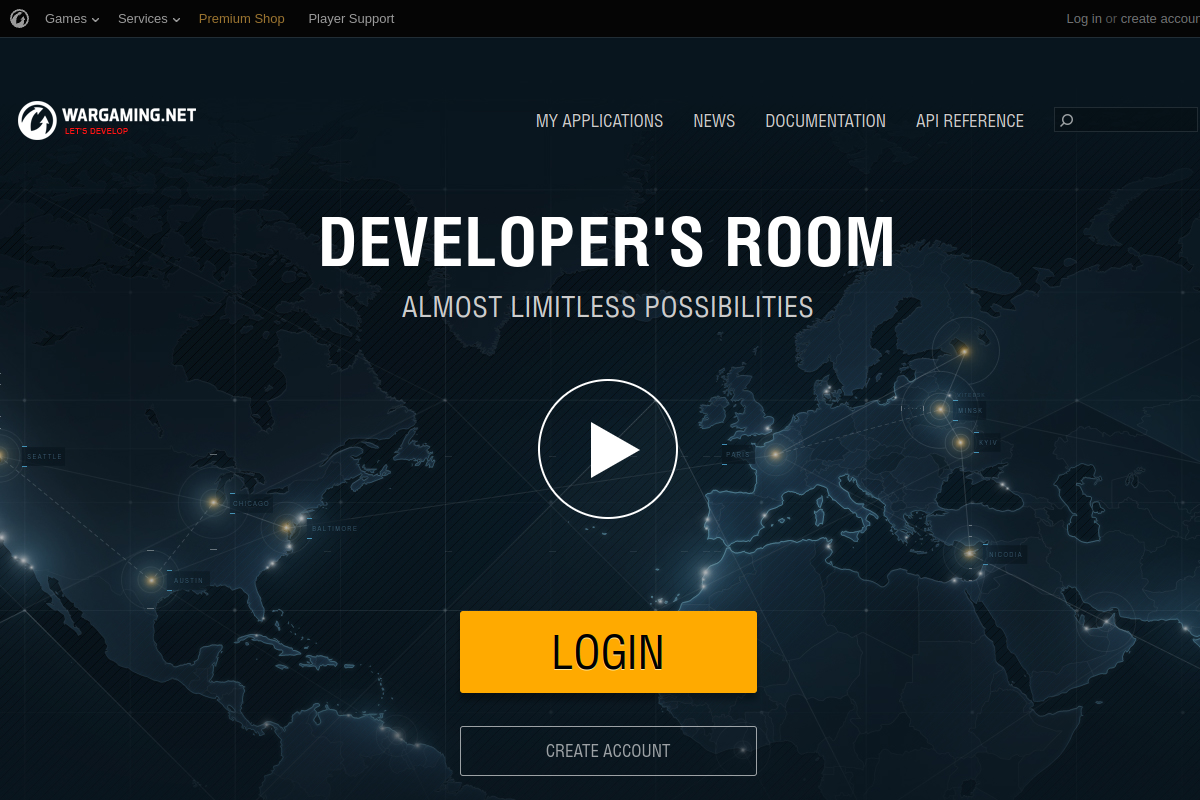1200x800 pixels.
Task: Play the Developer's Room intro video
Action: 608,449
